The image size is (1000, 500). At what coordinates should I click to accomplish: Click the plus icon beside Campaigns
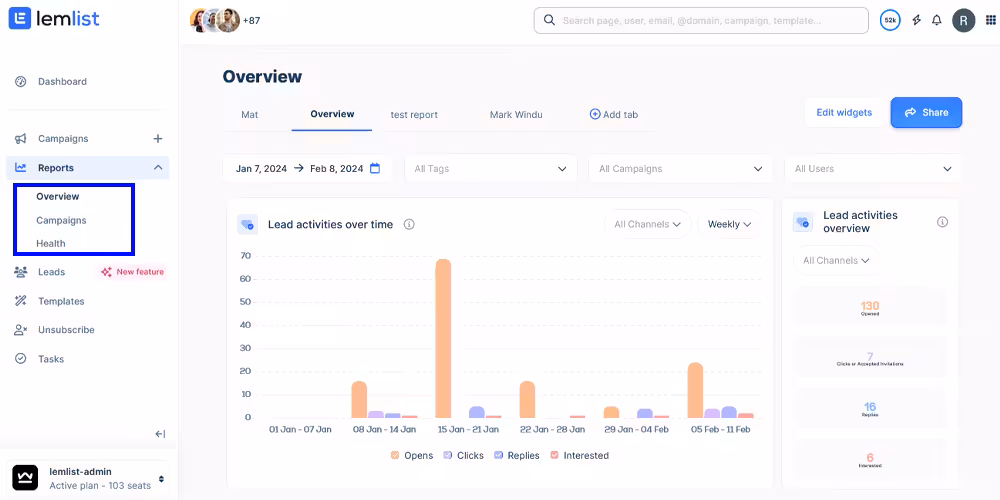pos(158,139)
